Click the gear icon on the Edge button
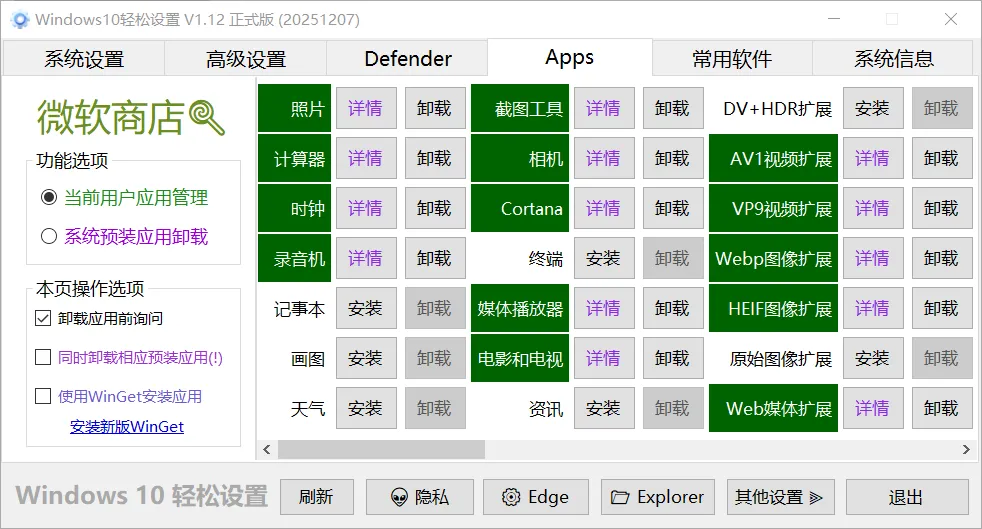The width and height of the screenshot is (982, 529). click(x=511, y=497)
